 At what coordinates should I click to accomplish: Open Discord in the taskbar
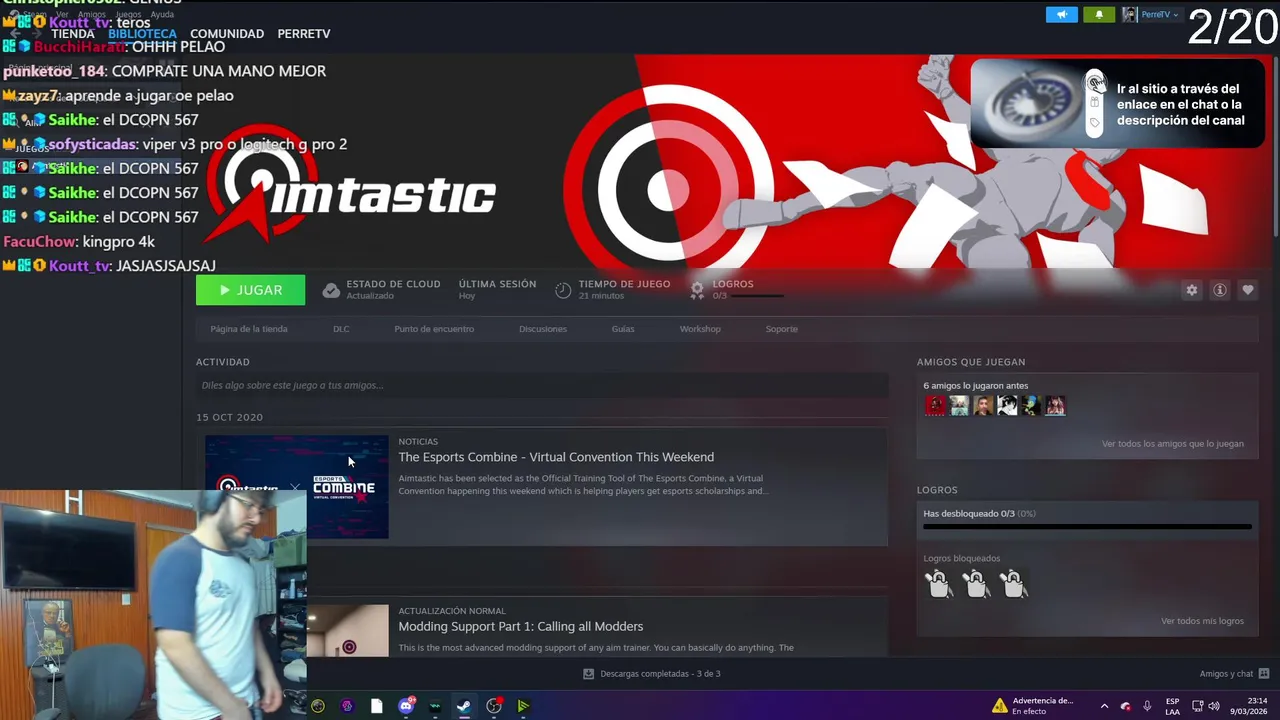click(x=406, y=706)
